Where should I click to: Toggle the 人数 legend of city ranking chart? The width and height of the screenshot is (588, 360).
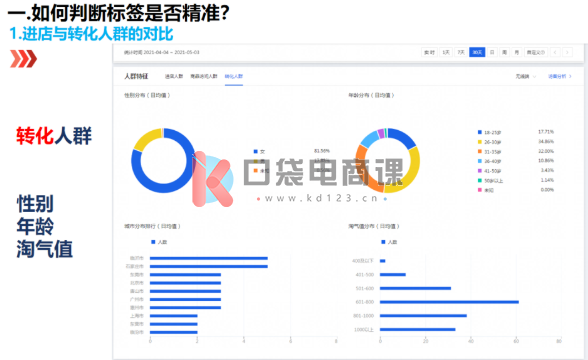(x=159, y=242)
